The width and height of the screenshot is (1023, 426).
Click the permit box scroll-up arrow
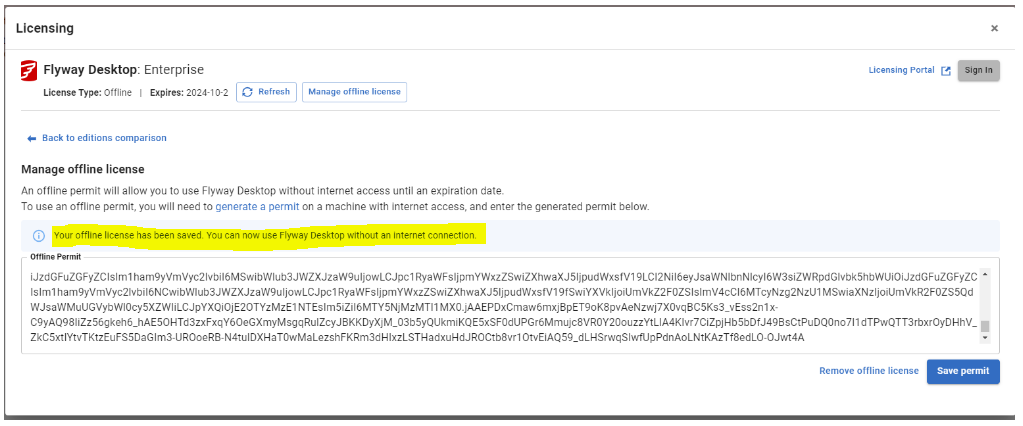985,275
